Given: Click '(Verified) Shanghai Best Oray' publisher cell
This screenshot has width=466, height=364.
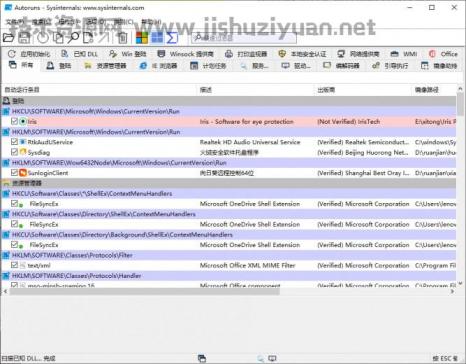Looking at the screenshot, I should pyautogui.click(x=363, y=173).
